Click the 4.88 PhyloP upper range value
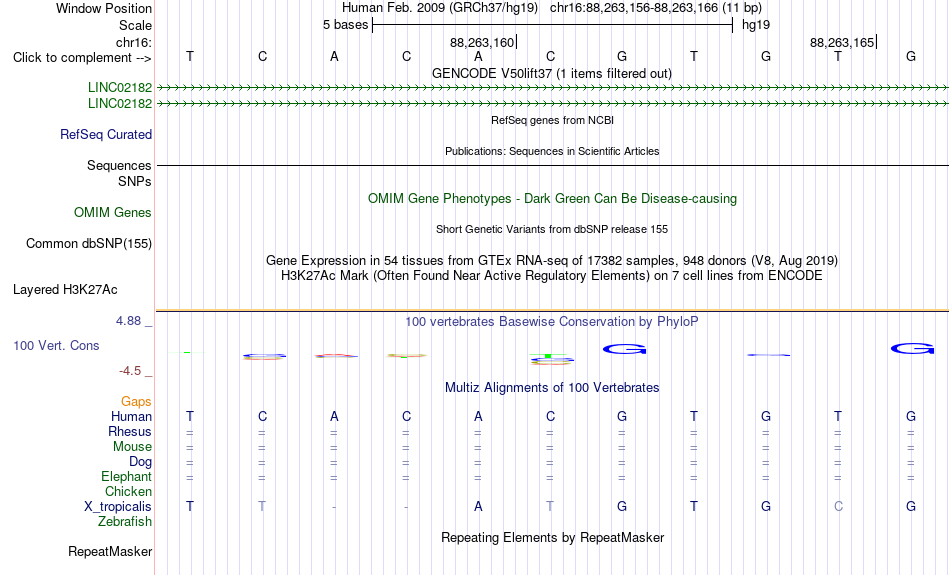 point(128,321)
